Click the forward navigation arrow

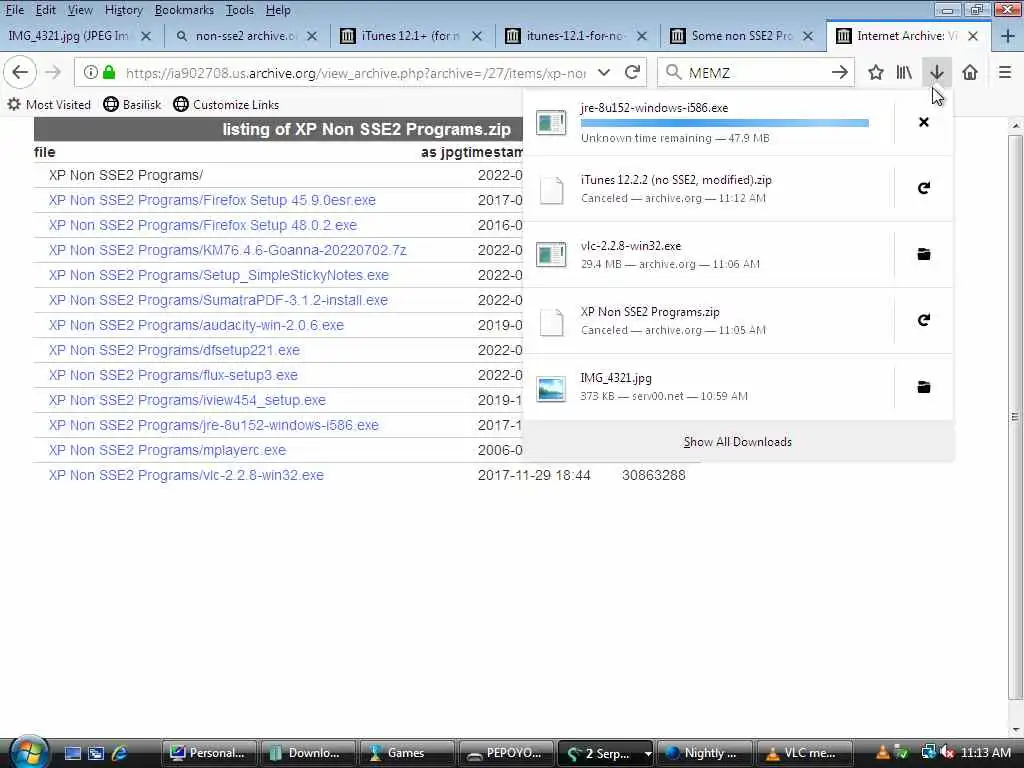53,72
